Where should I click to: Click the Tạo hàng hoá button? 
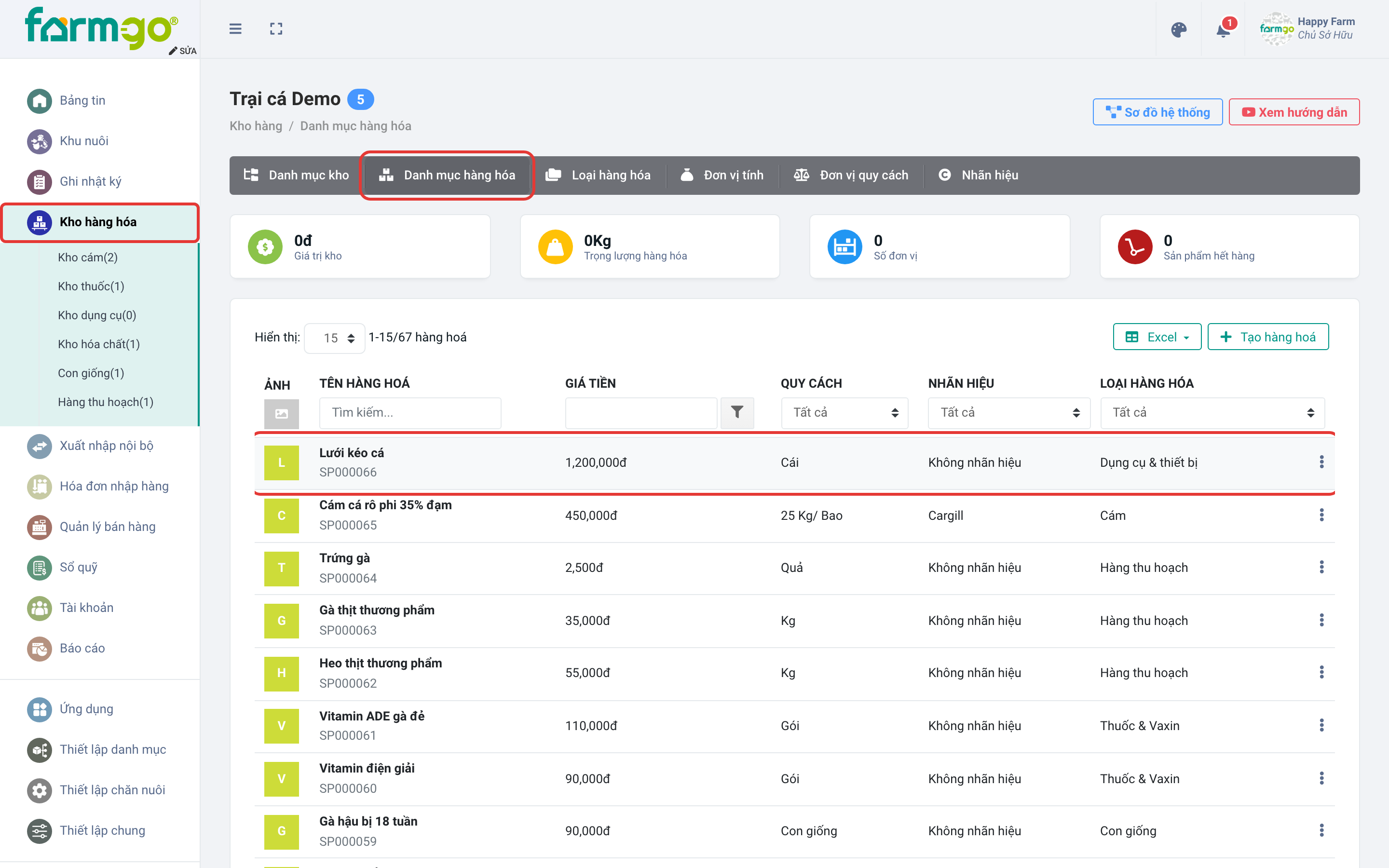(x=1267, y=337)
